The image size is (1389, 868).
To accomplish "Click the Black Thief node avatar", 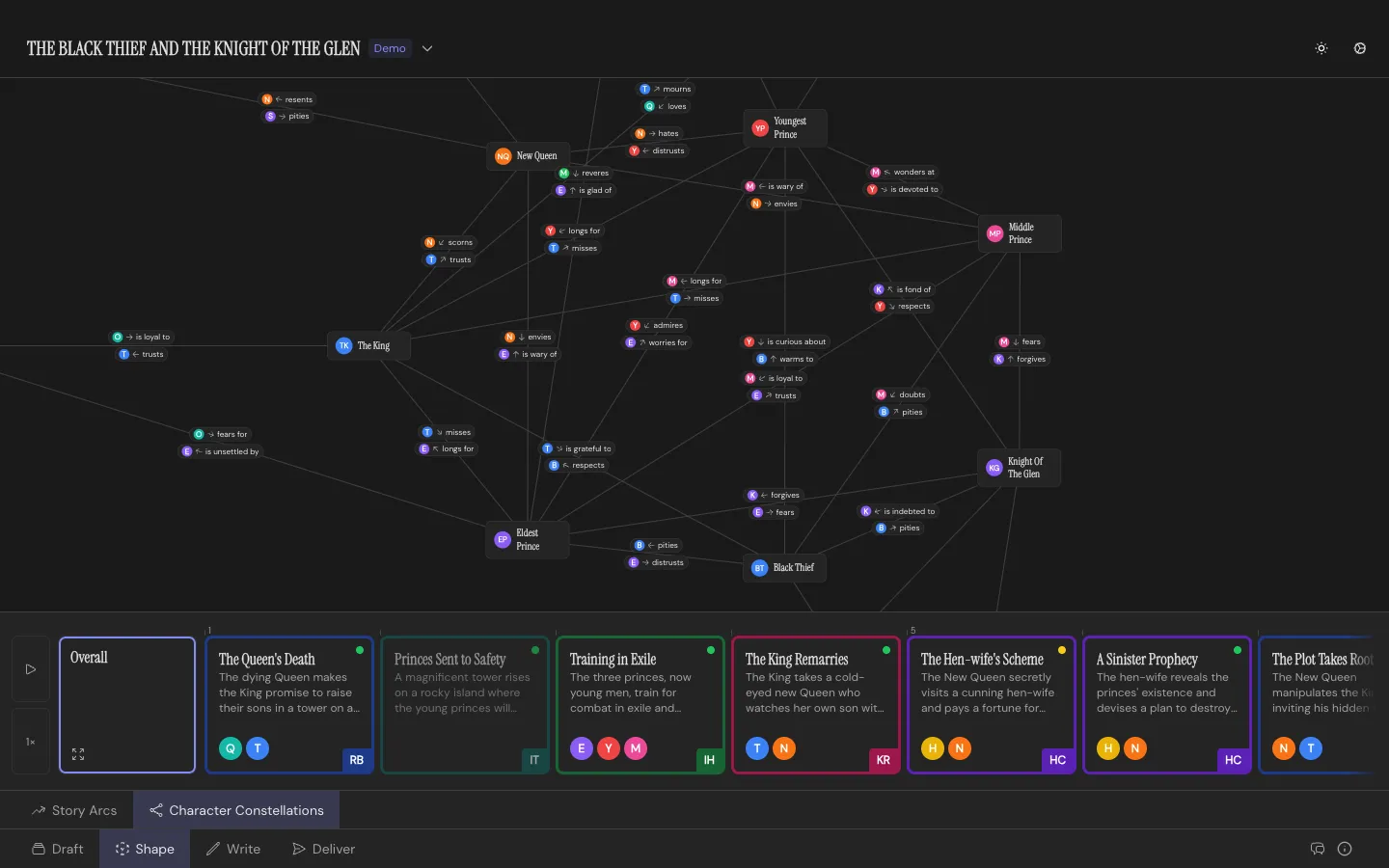I will pyautogui.click(x=760, y=568).
